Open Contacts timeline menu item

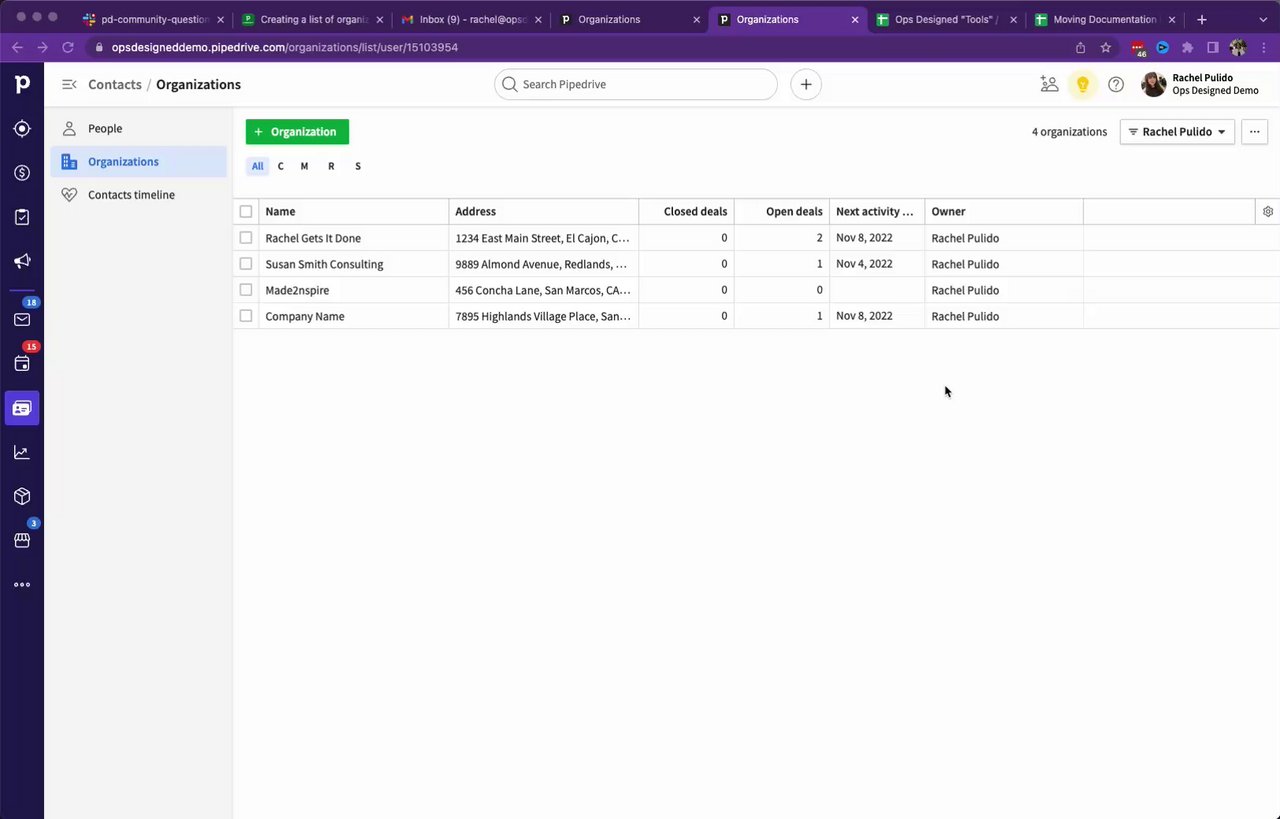tap(139, 195)
